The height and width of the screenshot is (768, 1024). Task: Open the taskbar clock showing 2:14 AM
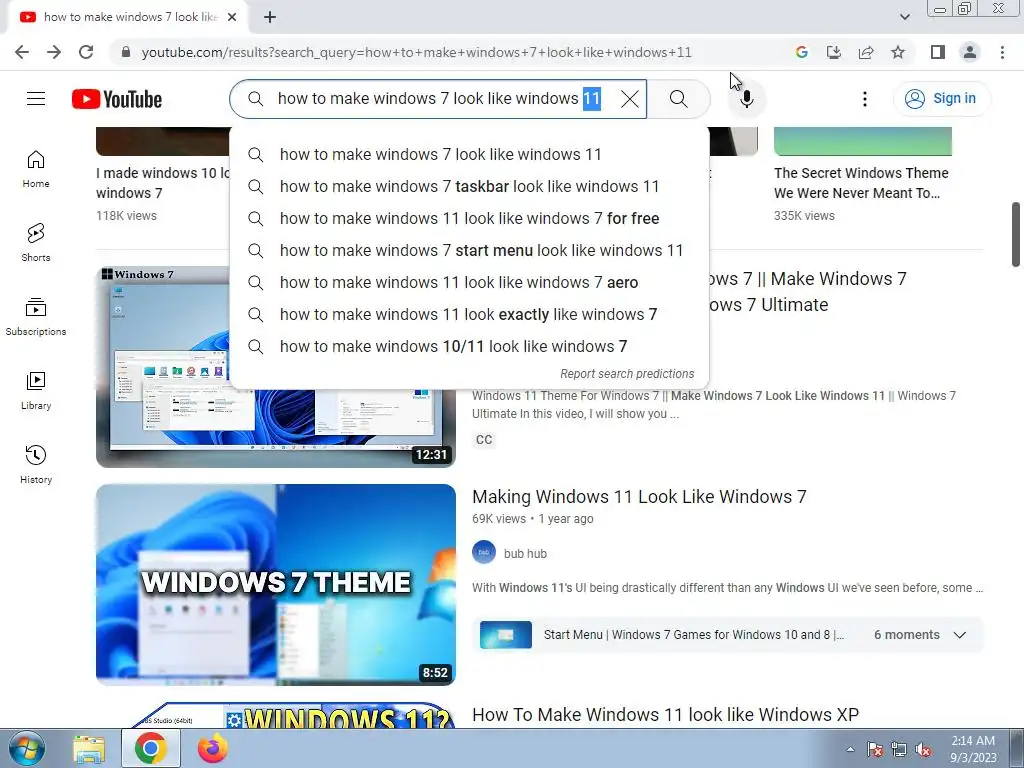click(x=973, y=749)
